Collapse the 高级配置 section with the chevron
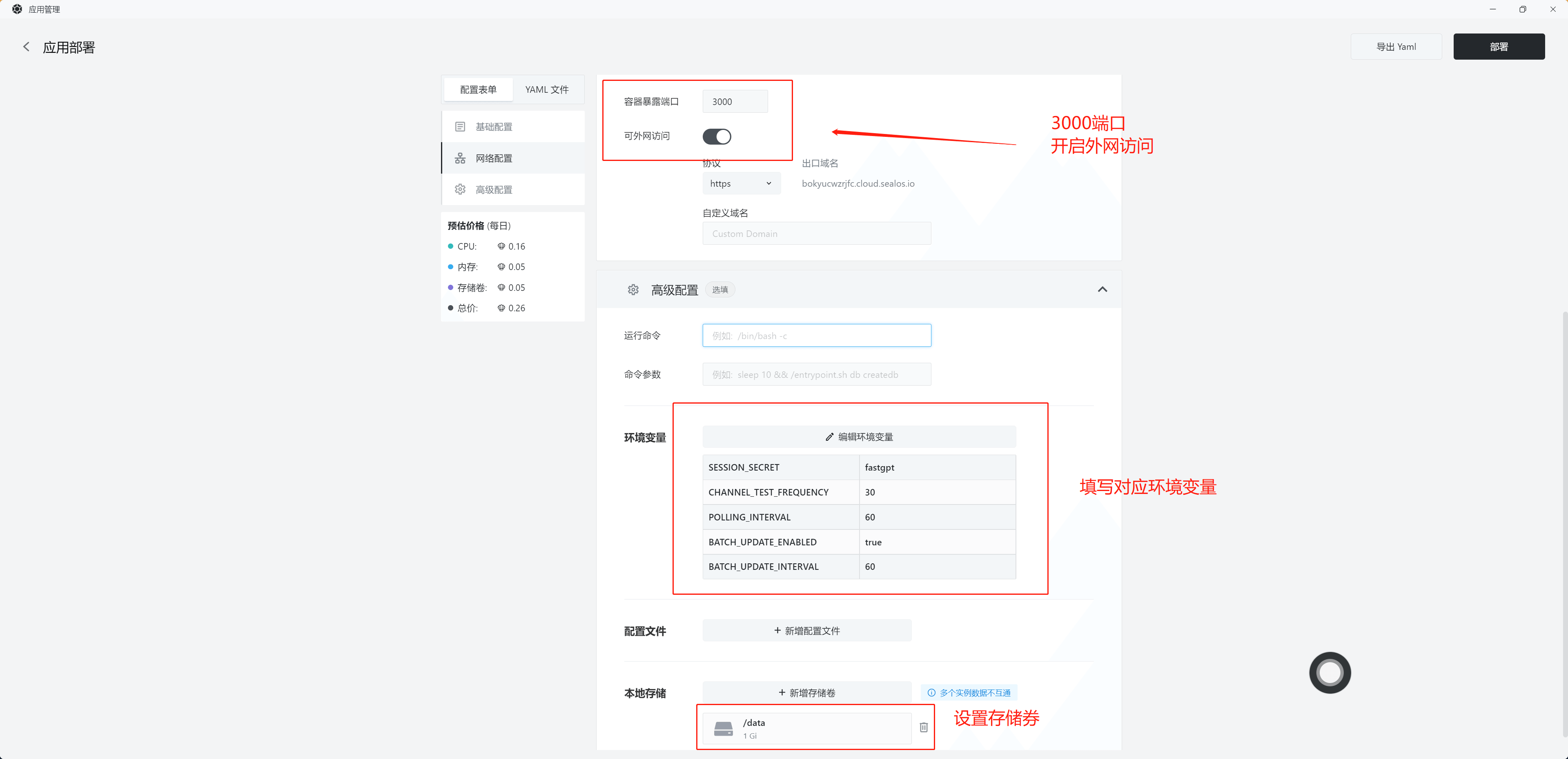Image resolution: width=1568 pixels, height=759 pixels. [1102, 289]
